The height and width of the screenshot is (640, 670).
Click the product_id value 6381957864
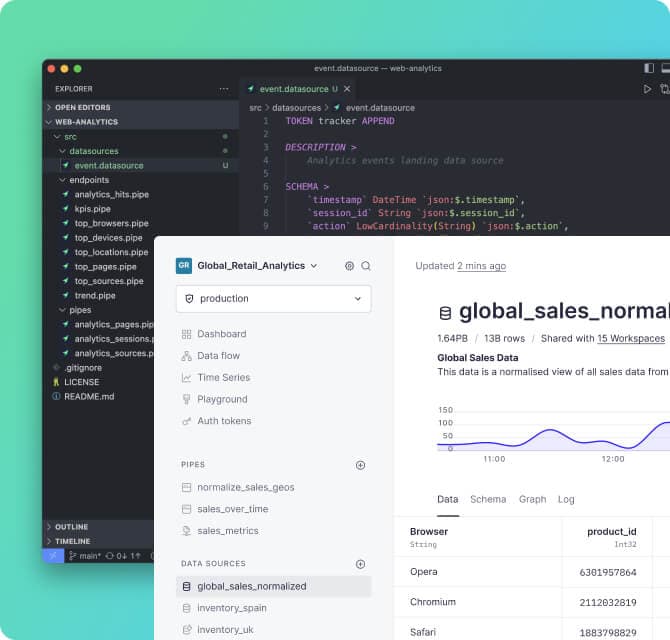[608, 572]
